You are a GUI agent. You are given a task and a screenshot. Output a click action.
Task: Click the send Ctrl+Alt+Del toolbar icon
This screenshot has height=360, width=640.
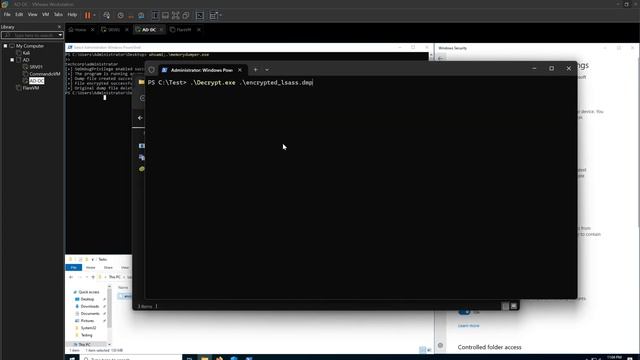(x=107, y=16)
